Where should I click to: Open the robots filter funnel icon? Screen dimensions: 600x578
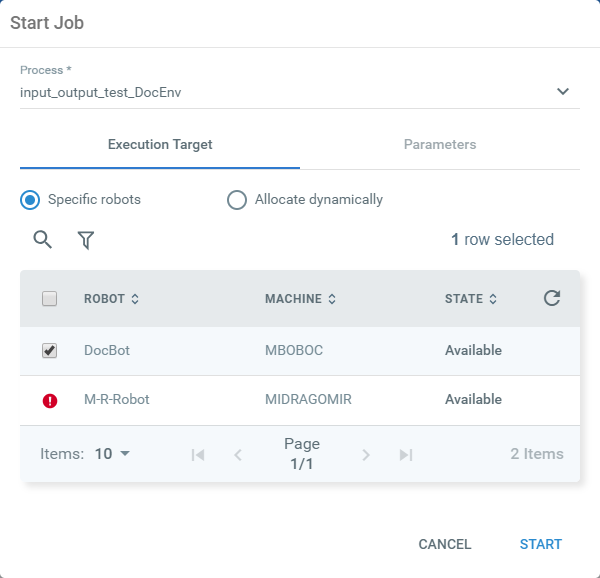pyautogui.click(x=86, y=240)
